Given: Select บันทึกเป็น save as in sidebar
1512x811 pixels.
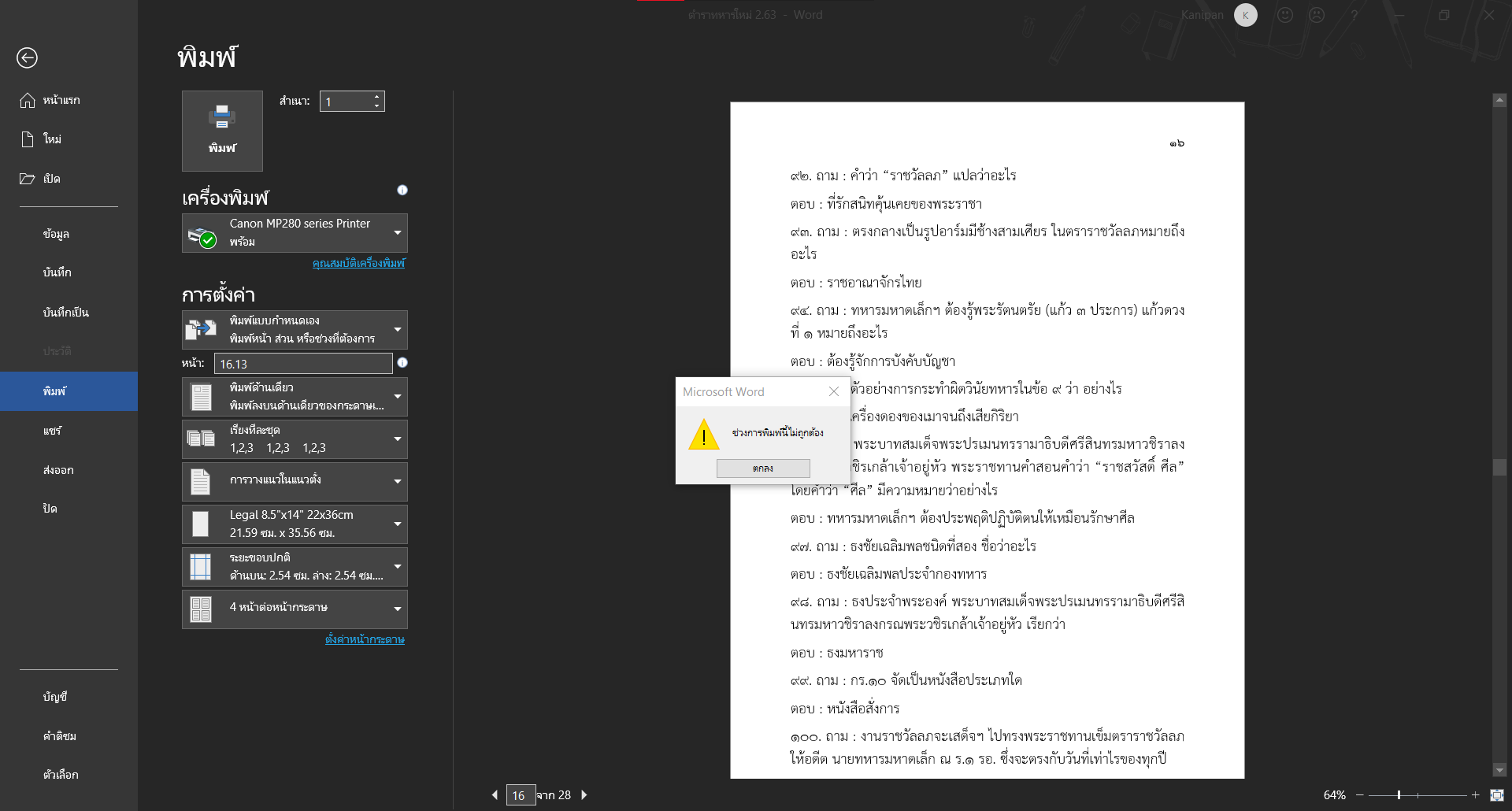Looking at the screenshot, I should point(69,313).
